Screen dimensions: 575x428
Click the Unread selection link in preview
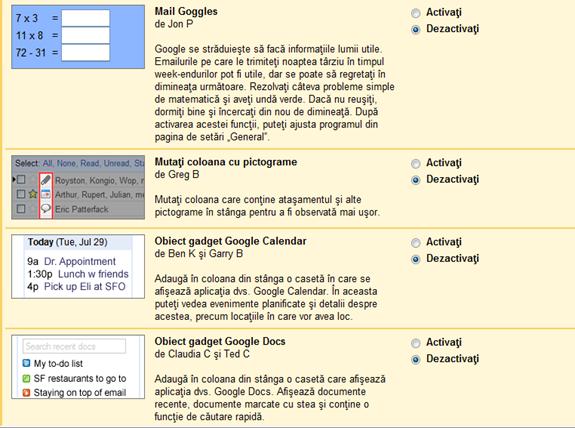pos(117,163)
